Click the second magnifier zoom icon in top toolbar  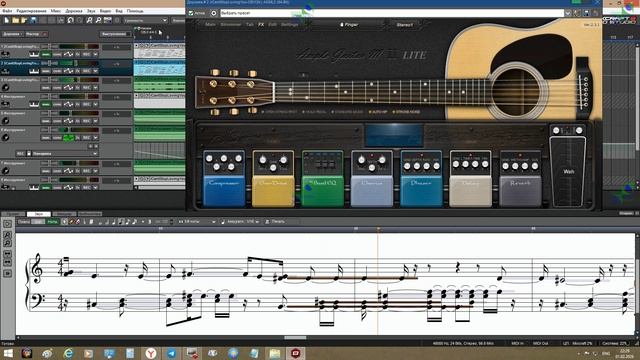click(98, 20)
